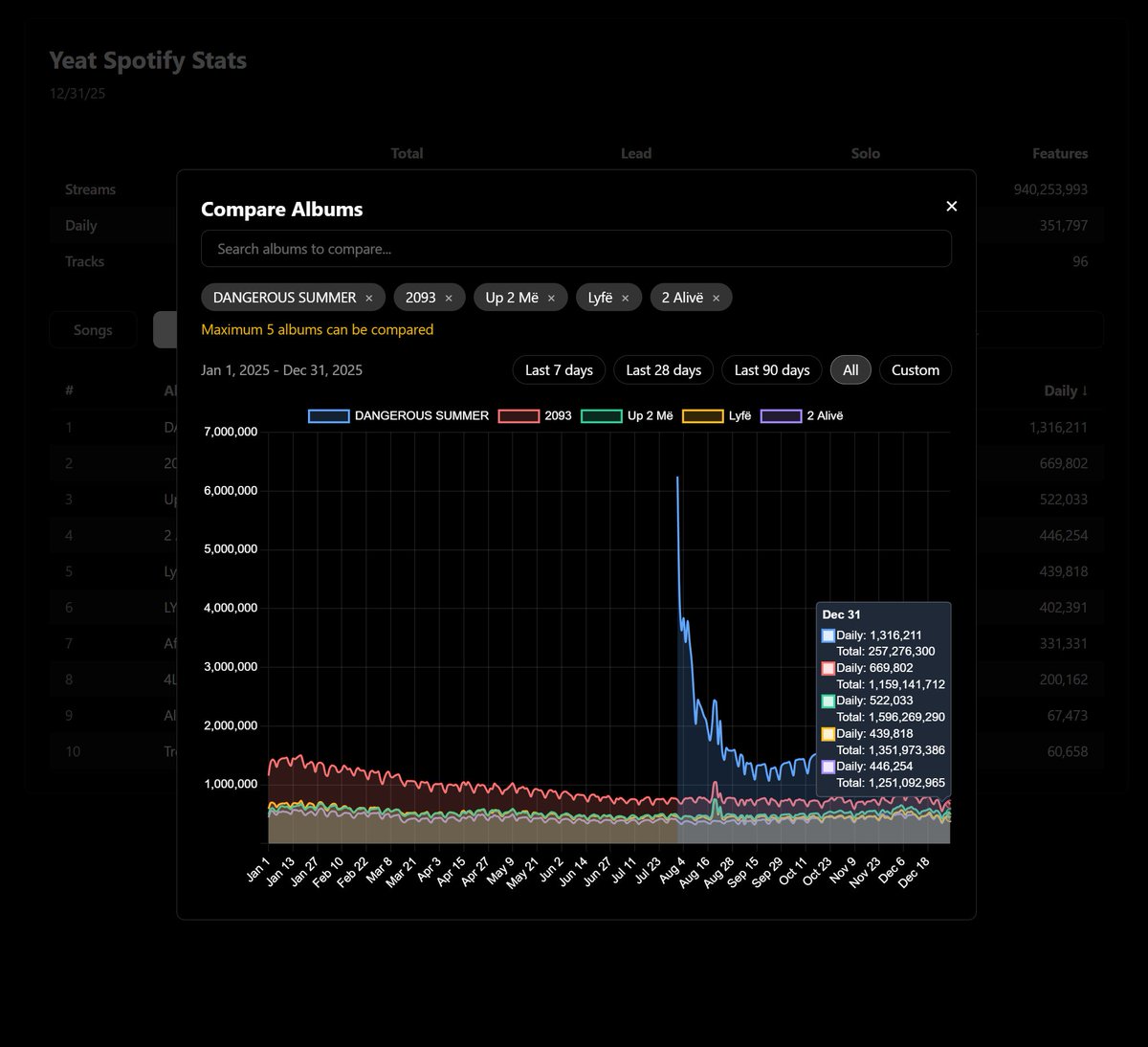Open the Custom date range option
The image size is (1148, 1047).
[916, 370]
